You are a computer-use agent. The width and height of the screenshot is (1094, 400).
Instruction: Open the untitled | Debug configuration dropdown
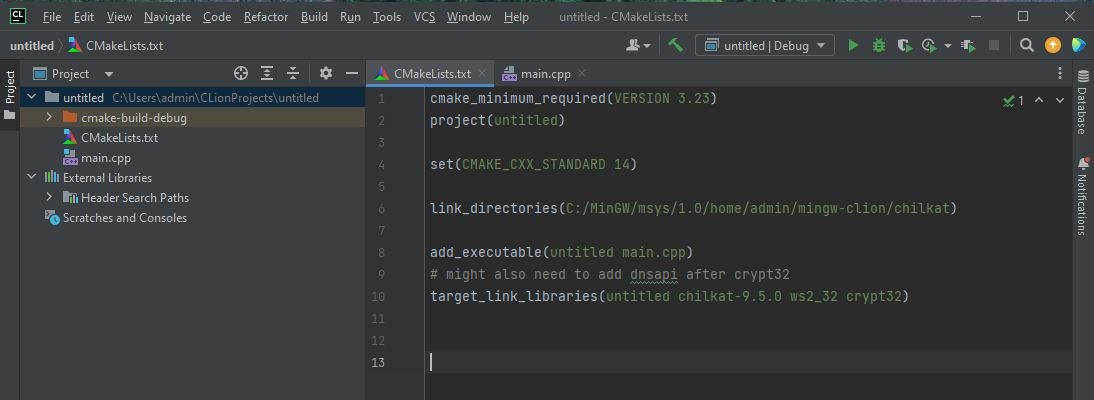[x=766, y=45]
